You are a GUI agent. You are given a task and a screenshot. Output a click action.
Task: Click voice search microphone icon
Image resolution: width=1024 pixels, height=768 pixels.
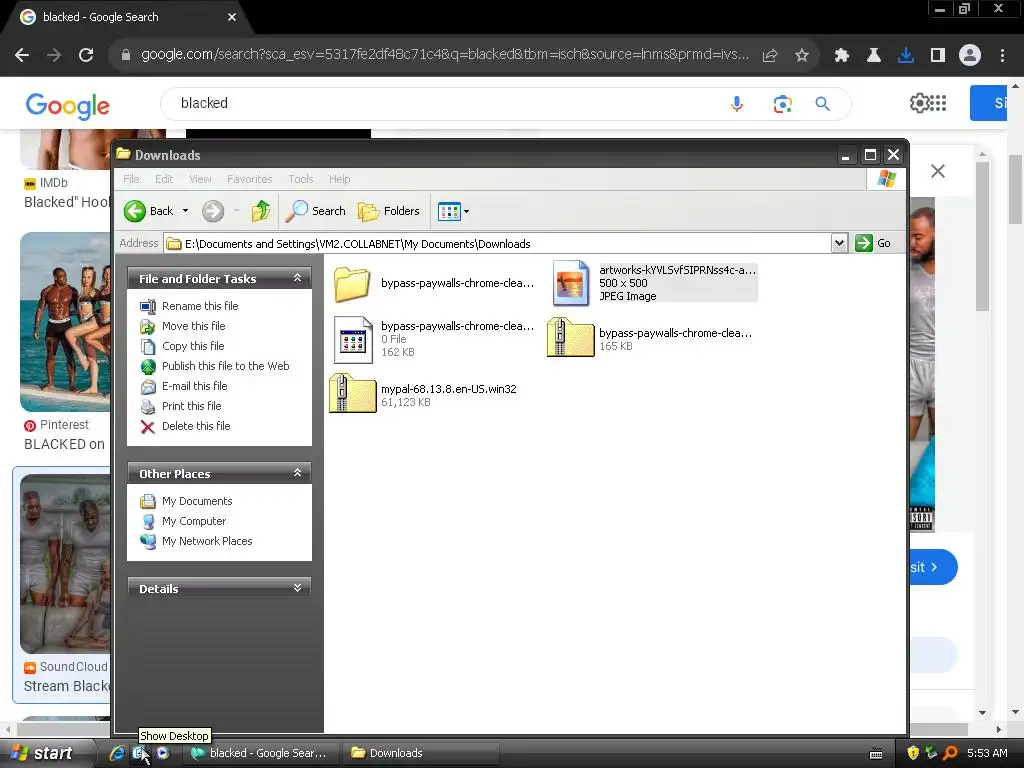point(737,104)
